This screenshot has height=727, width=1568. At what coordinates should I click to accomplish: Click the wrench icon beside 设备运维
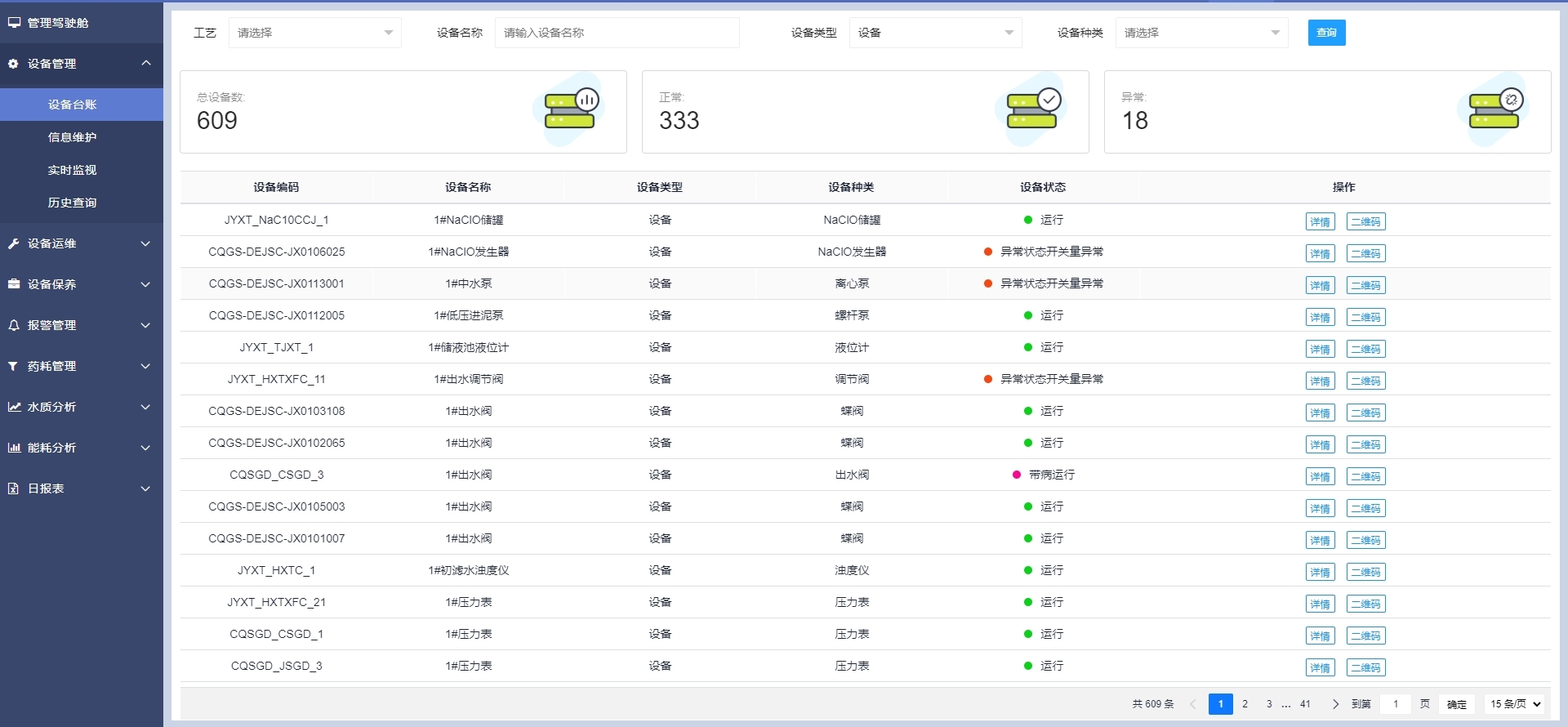[x=13, y=243]
